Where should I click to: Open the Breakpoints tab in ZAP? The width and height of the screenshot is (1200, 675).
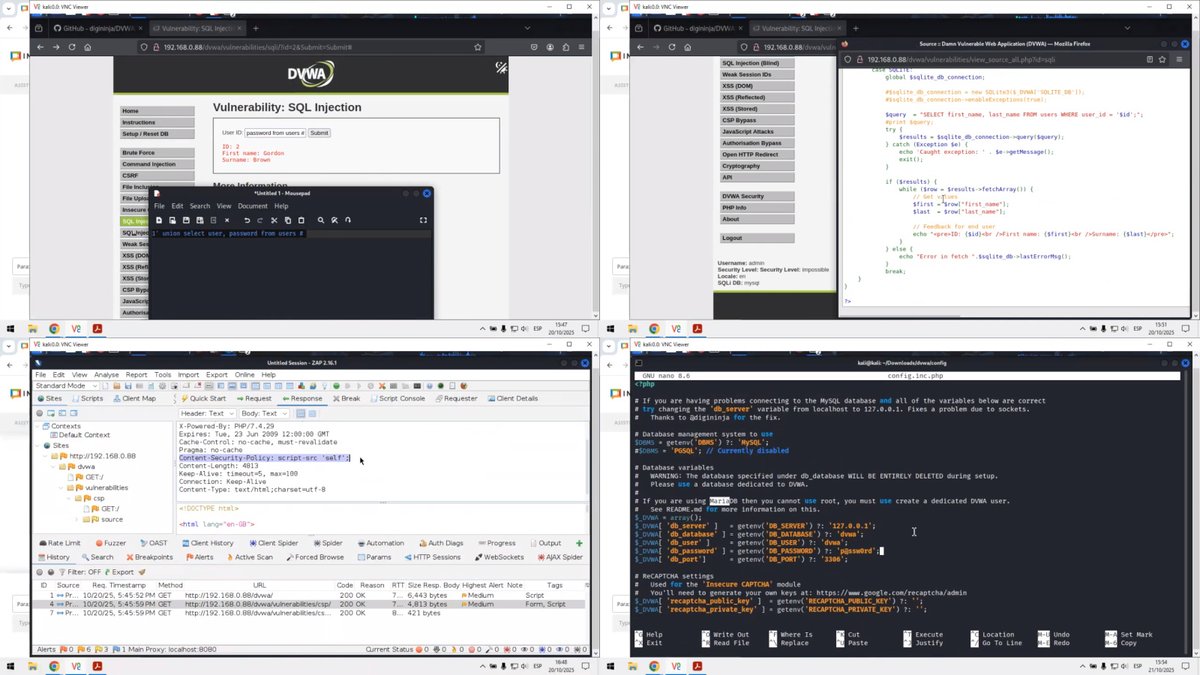tap(149, 557)
